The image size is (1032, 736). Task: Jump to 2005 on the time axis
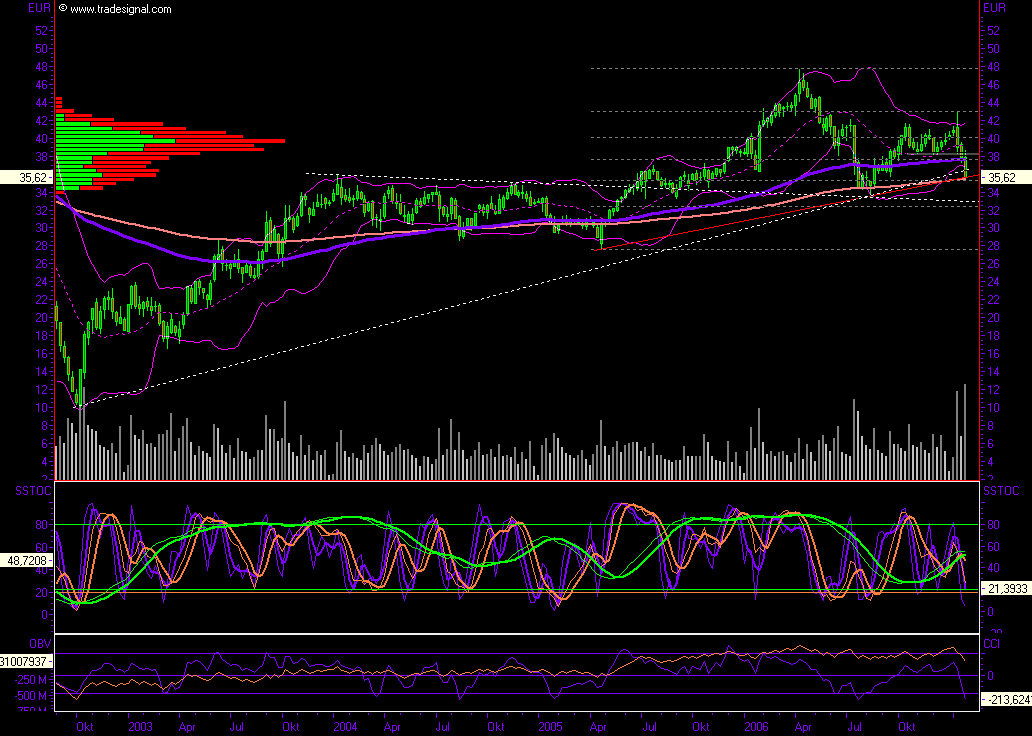[549, 726]
